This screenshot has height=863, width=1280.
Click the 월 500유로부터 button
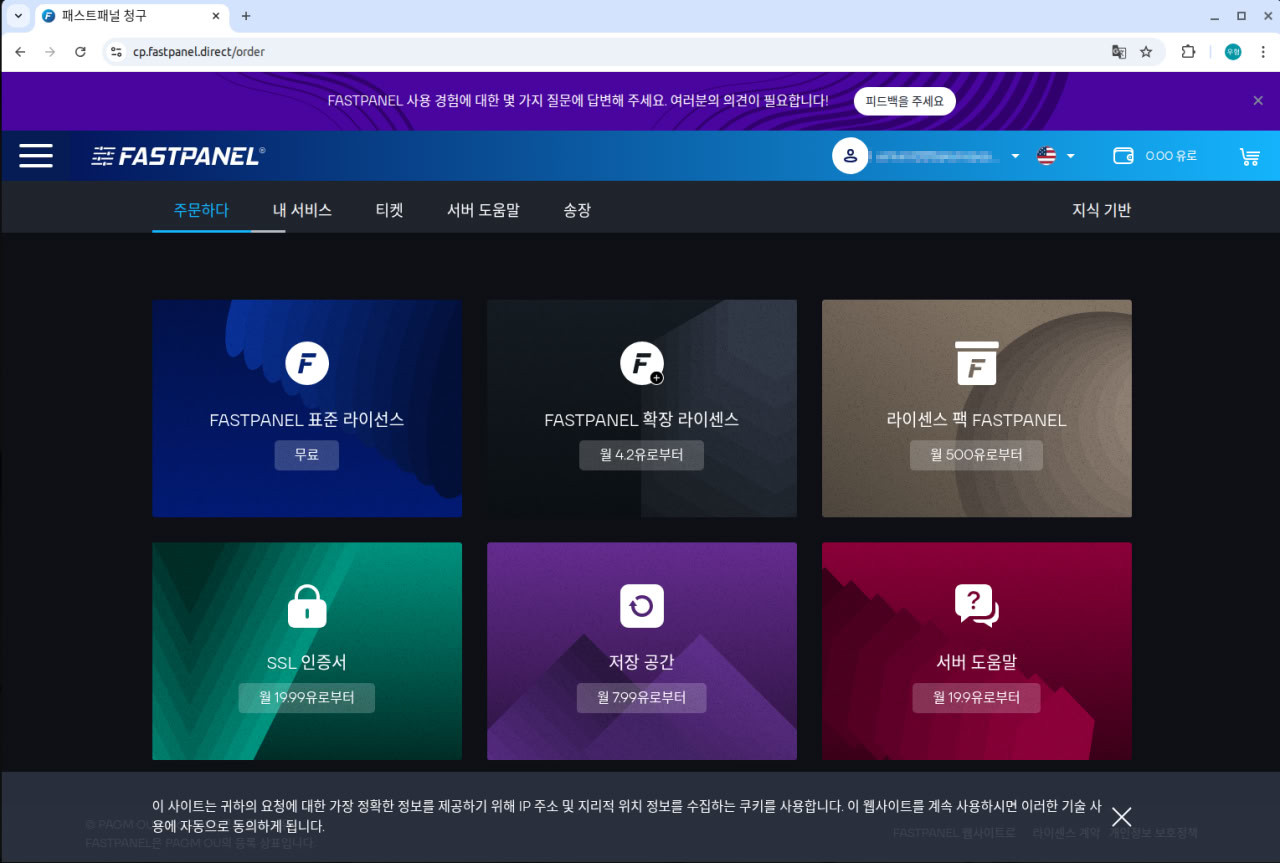976,455
